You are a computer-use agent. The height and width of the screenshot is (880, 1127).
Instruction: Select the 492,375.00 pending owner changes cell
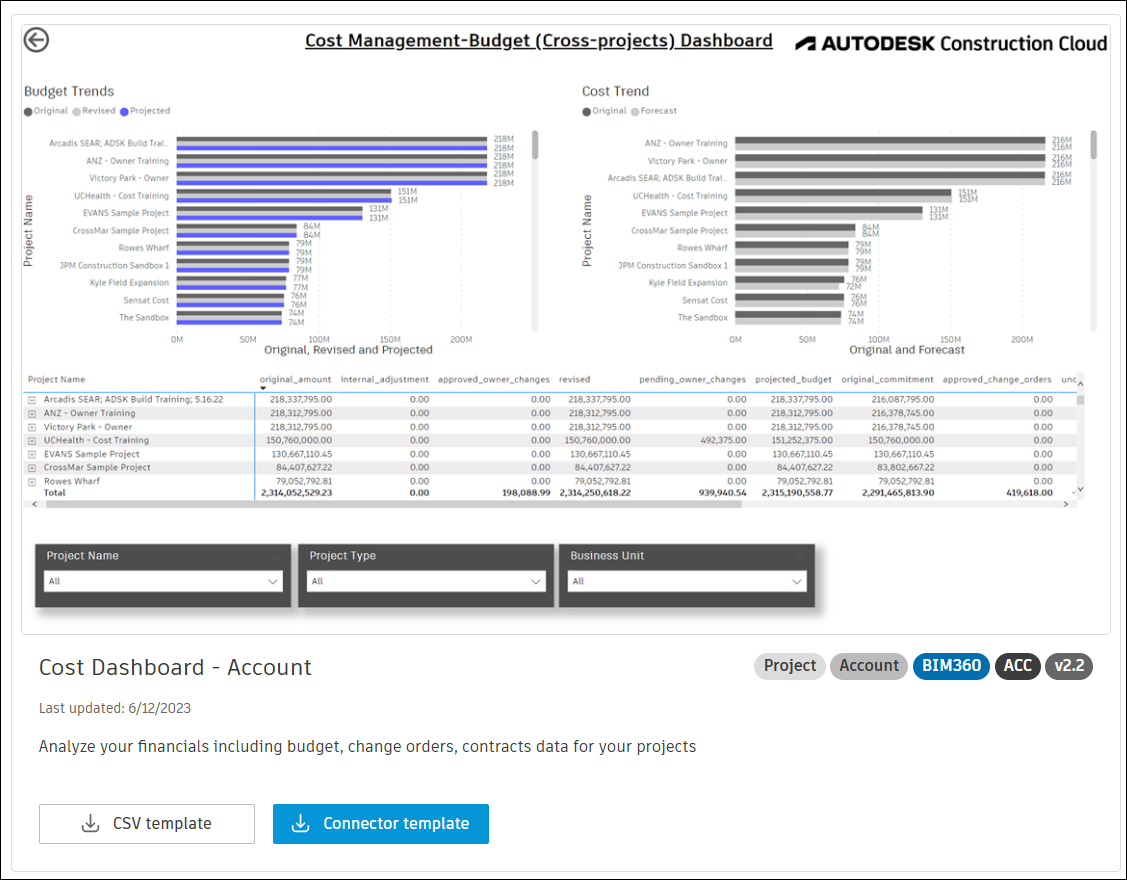[723, 441]
